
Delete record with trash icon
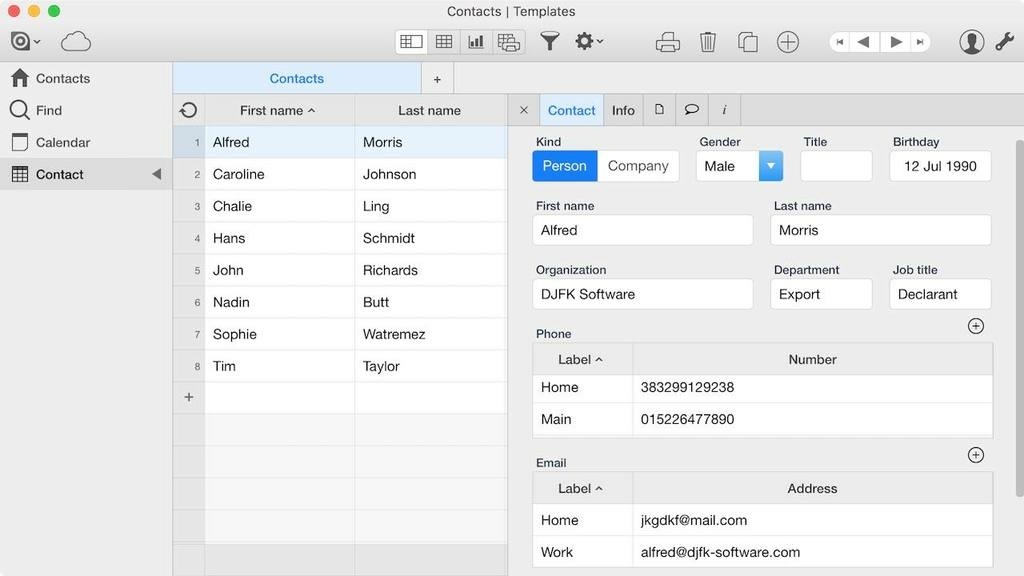[708, 42]
